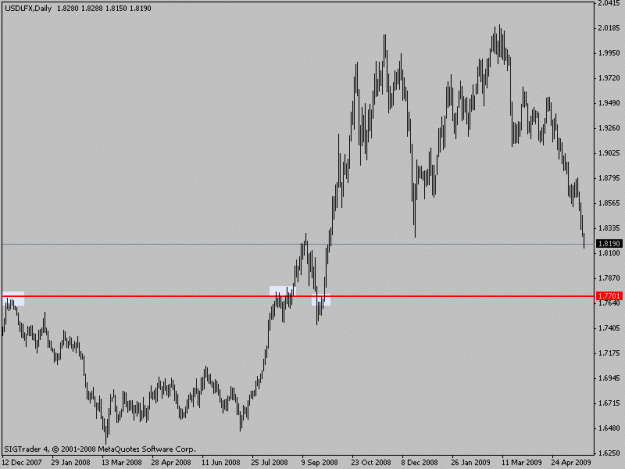Click the 13 Mar 2008 date label
Screen dimensions: 625x469
coord(122,463)
